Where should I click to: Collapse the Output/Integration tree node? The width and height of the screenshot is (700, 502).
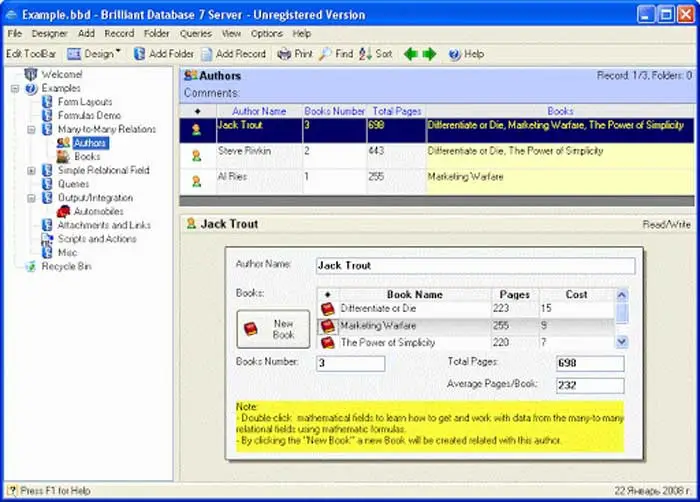tap(31, 198)
